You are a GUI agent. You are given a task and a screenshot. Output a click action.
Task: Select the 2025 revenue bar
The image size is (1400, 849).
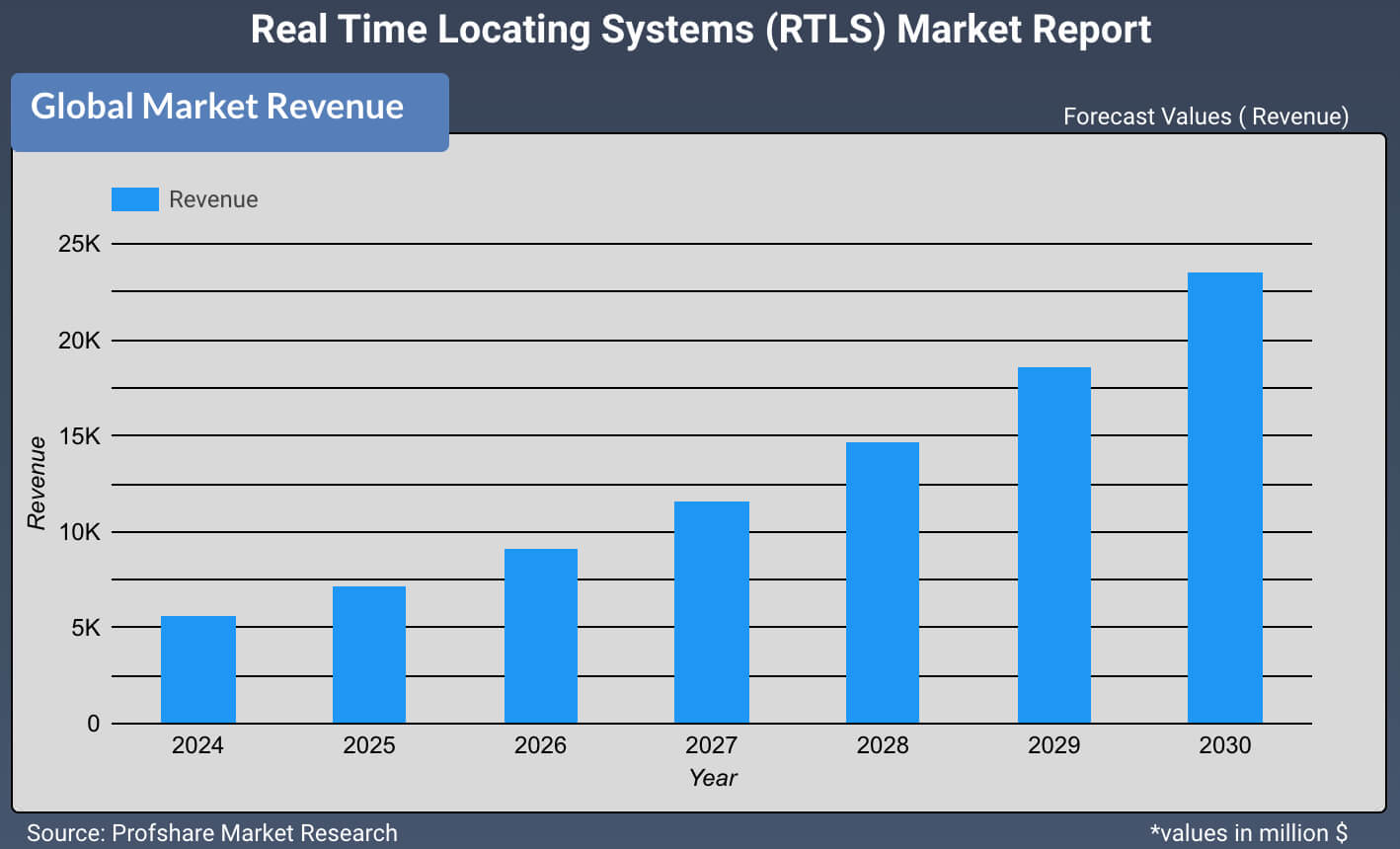369,655
